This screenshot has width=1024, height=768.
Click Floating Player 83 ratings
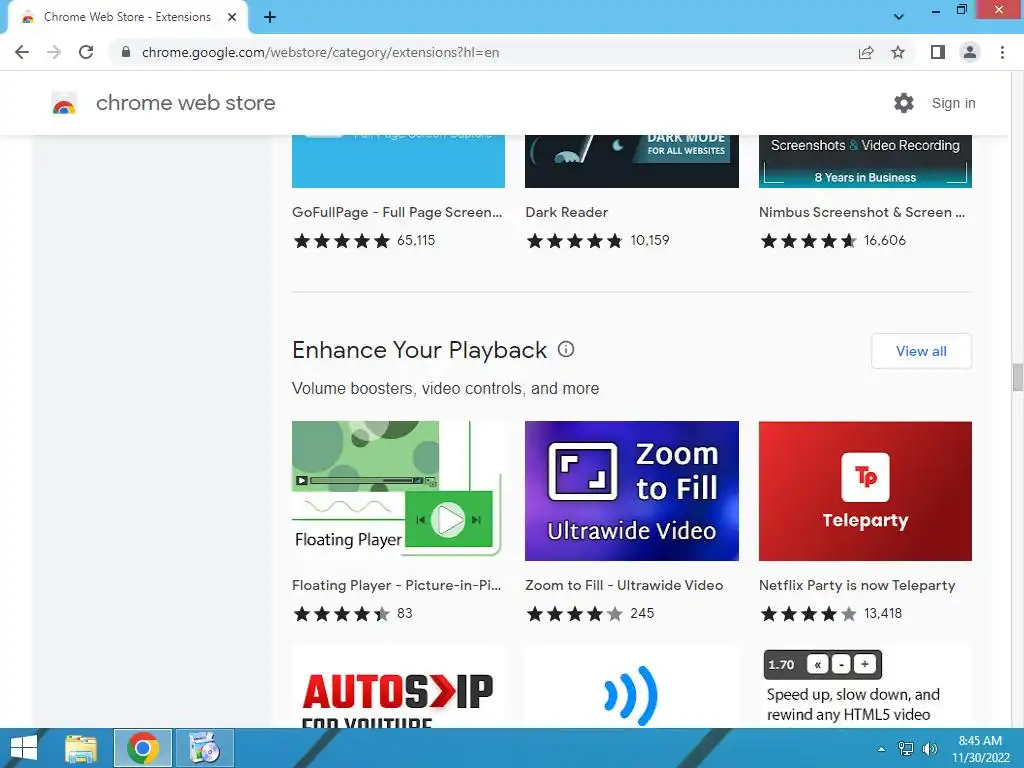tap(404, 613)
